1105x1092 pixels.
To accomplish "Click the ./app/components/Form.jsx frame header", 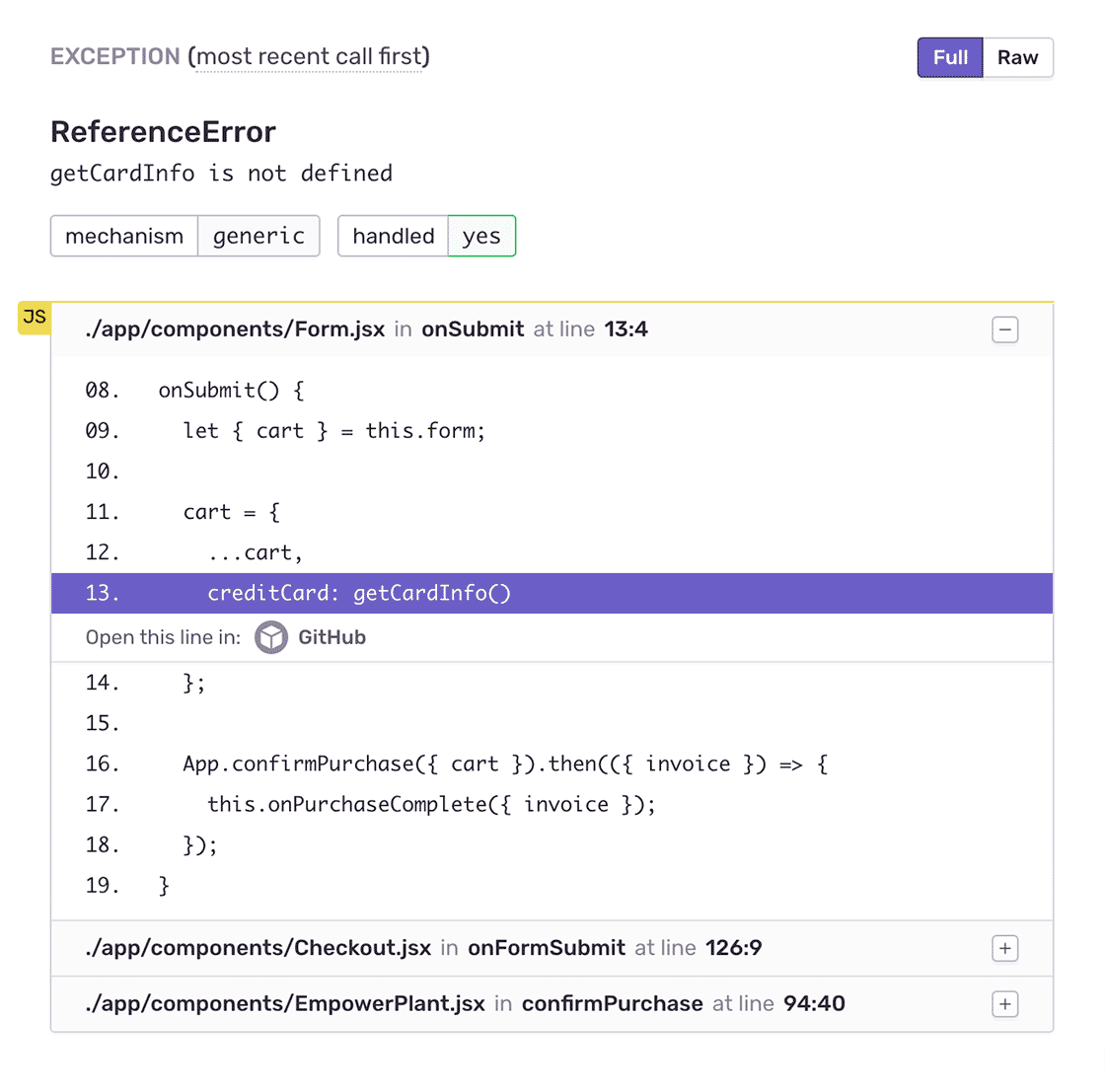I will 235,329.
